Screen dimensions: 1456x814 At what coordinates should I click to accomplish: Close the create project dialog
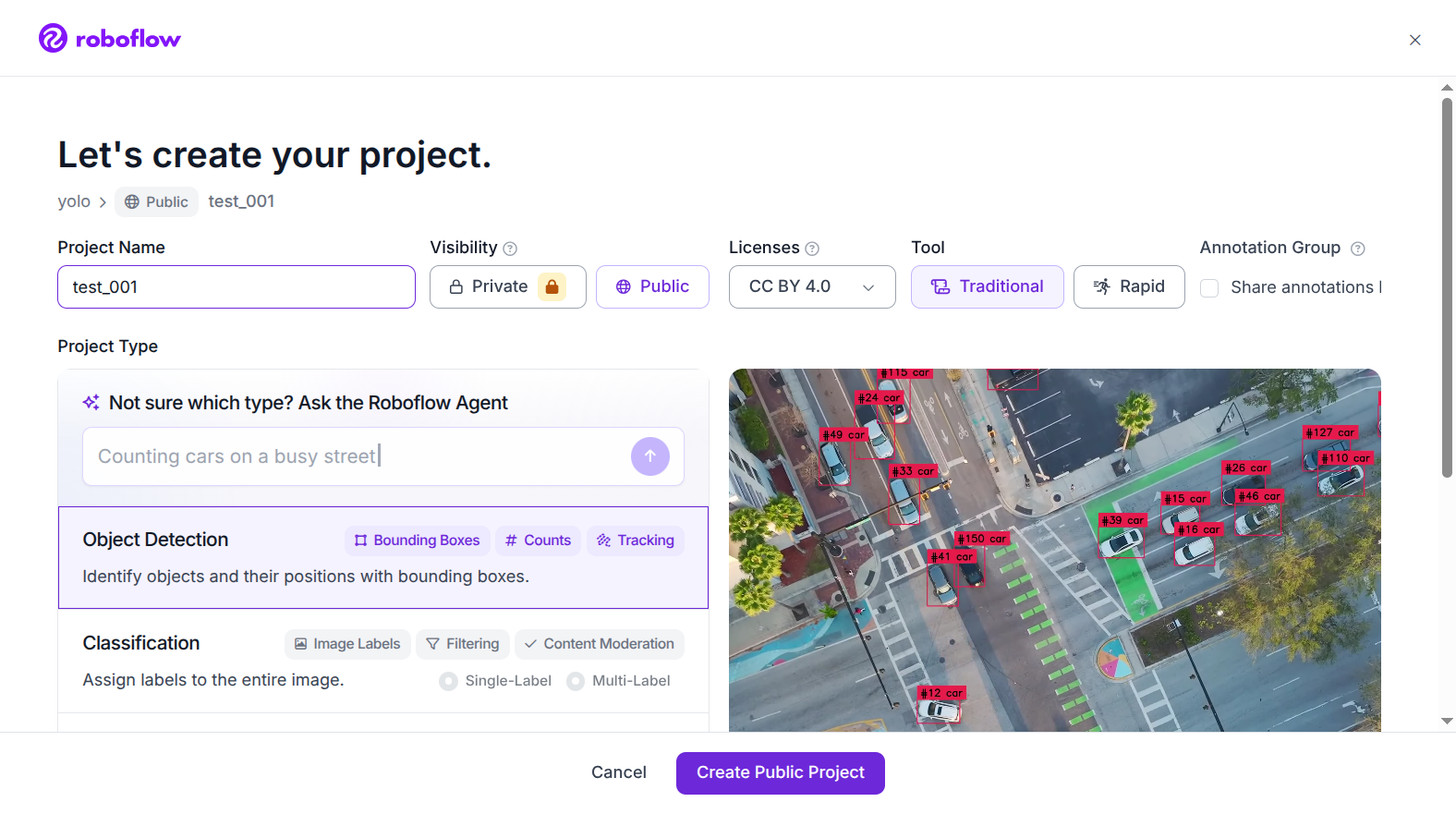coord(1414,40)
